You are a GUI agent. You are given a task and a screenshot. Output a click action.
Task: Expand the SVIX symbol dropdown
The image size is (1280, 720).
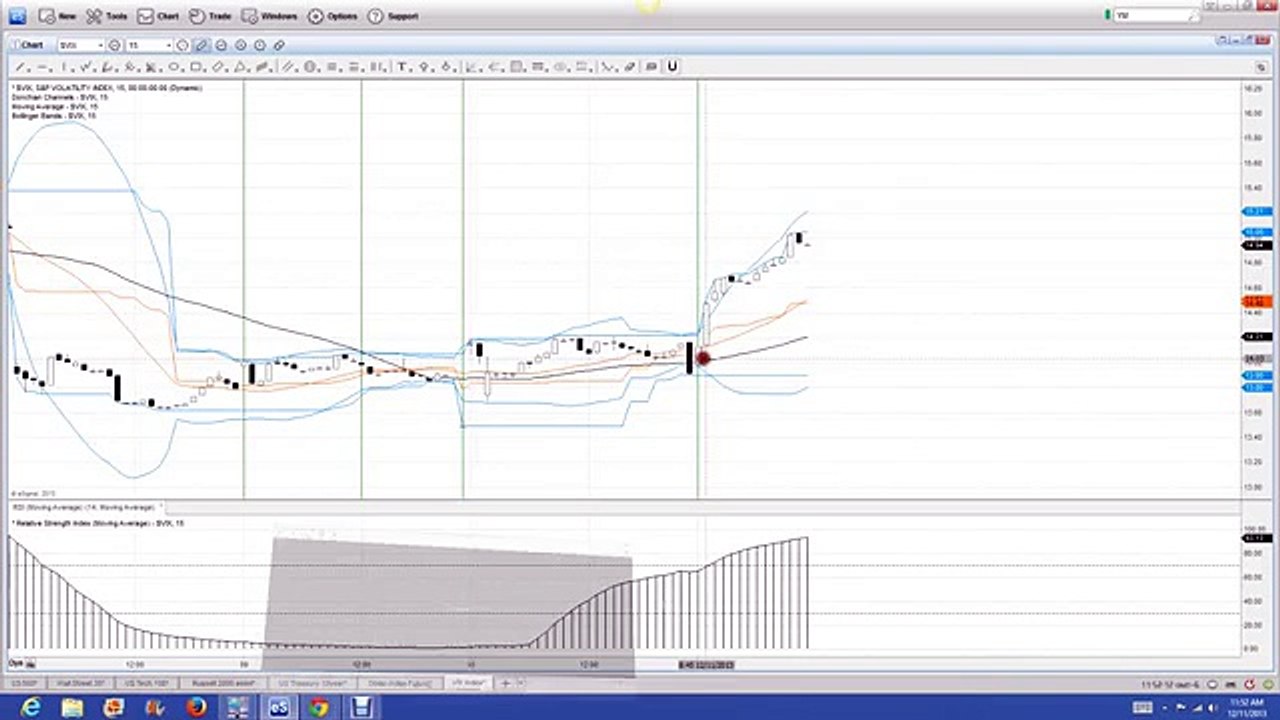(x=100, y=45)
